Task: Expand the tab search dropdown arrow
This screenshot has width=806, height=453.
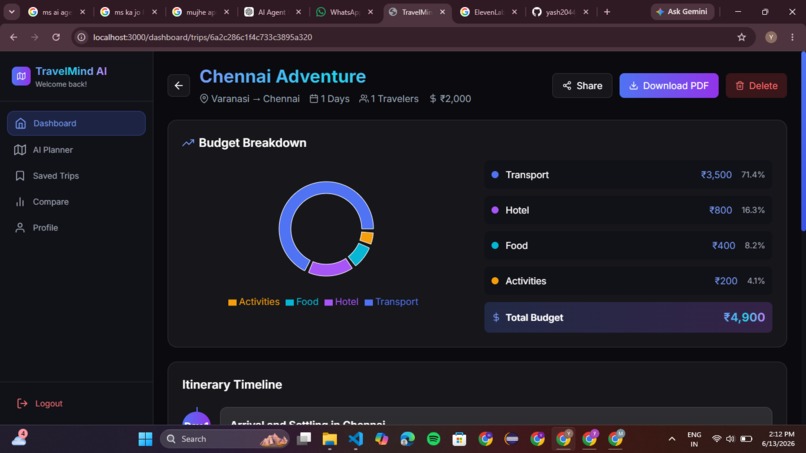Action: tap(11, 12)
